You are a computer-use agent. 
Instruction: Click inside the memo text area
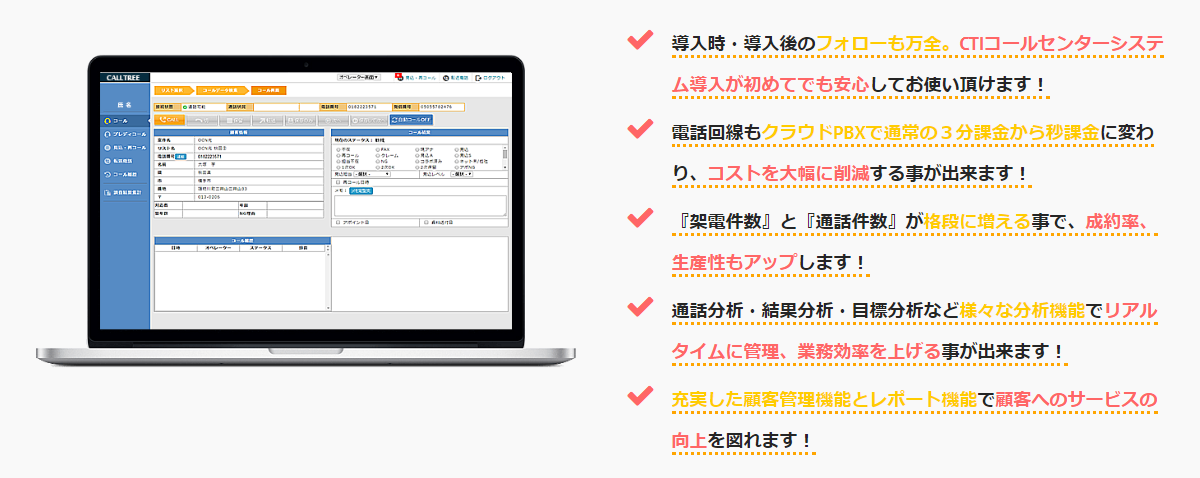point(420,205)
